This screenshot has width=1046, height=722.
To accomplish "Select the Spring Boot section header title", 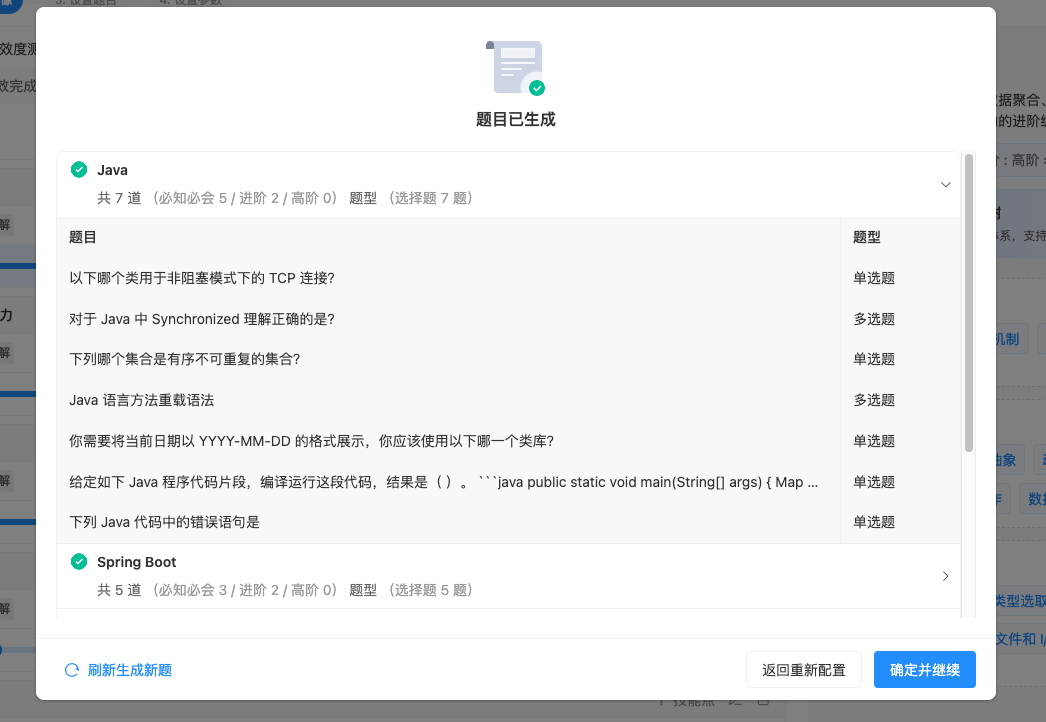I will [x=137, y=562].
